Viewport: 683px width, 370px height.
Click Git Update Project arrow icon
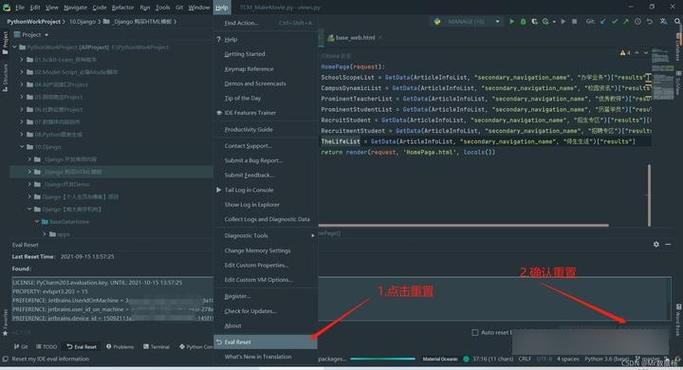(603, 21)
